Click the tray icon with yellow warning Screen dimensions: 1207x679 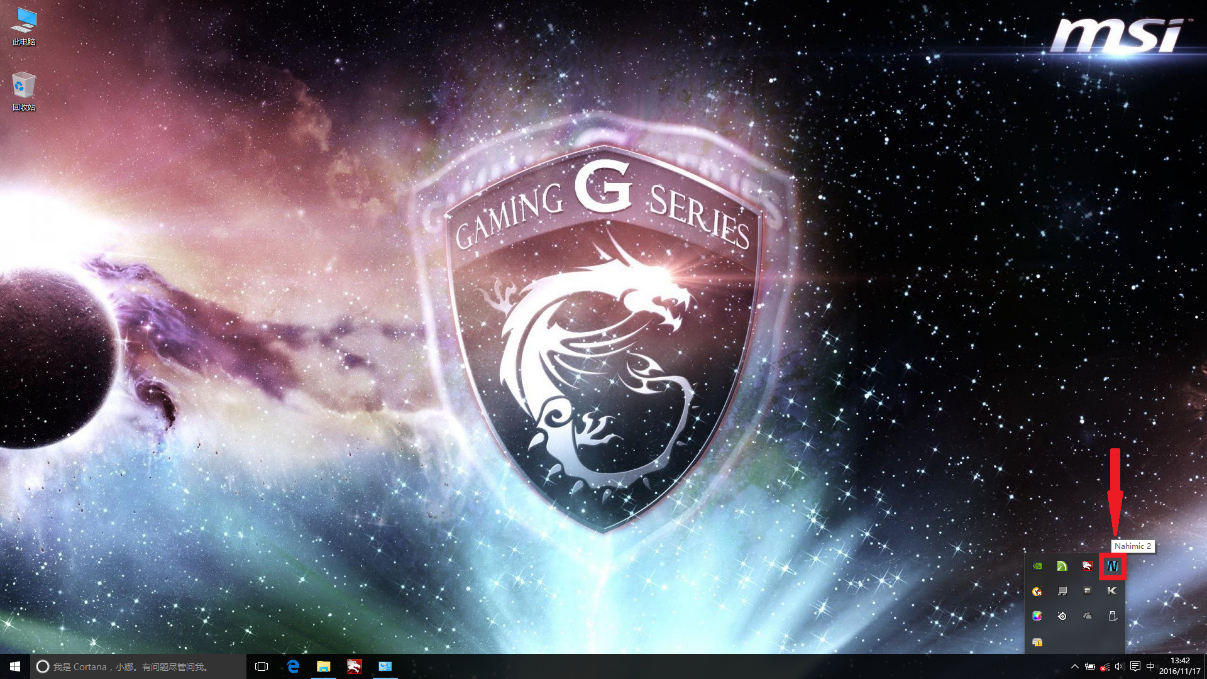[1037, 642]
